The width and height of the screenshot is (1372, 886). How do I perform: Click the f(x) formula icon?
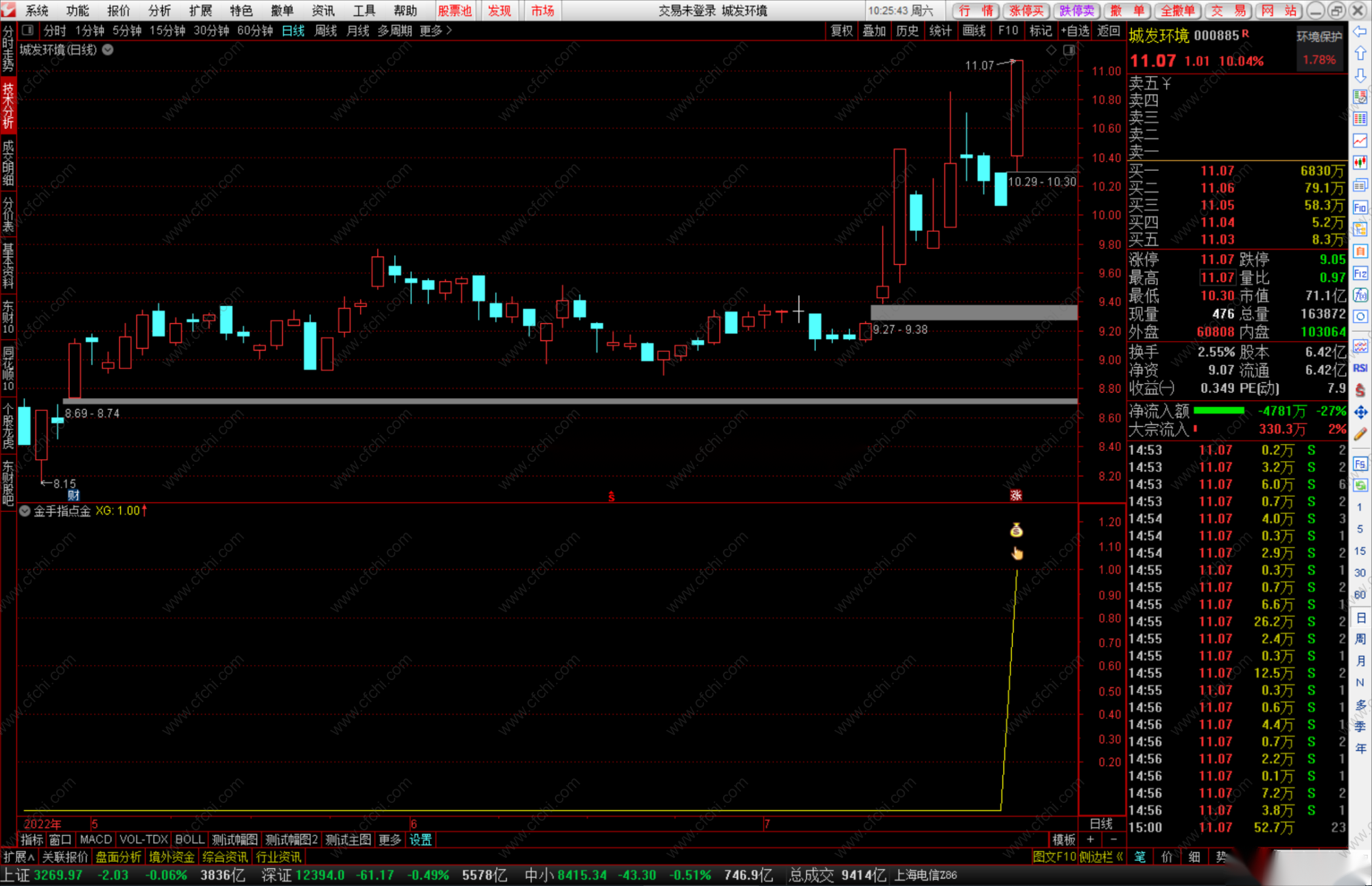1360,295
